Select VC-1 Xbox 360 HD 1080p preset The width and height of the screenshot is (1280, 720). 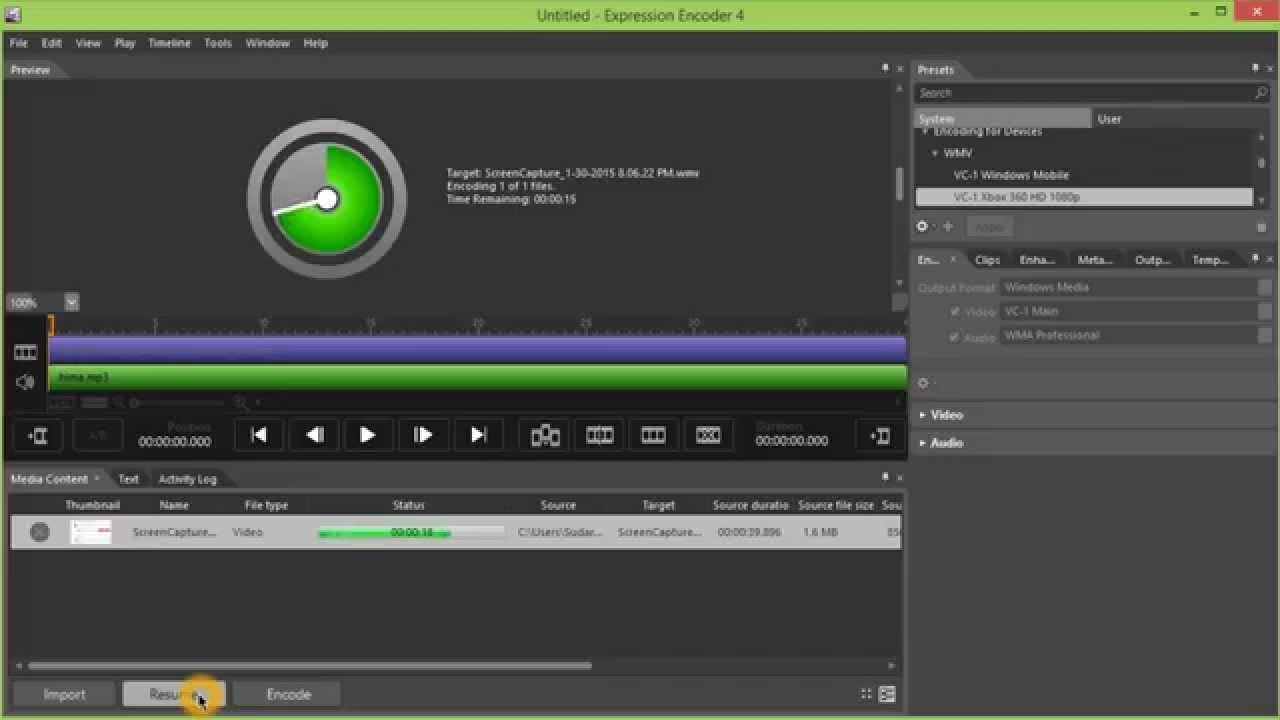[1084, 197]
